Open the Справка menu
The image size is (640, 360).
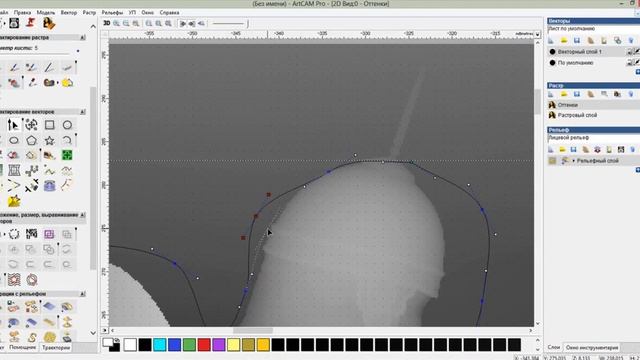click(x=169, y=13)
